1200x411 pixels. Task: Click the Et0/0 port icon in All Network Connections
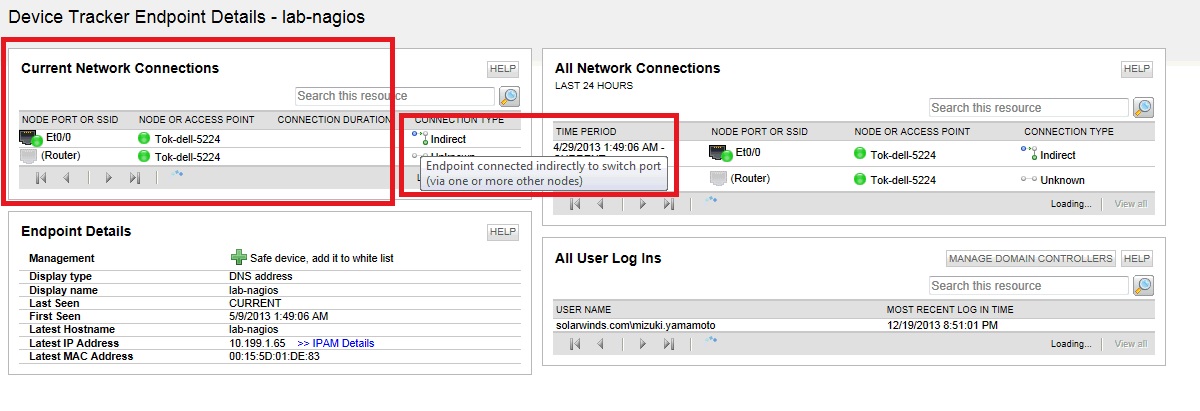coord(720,153)
